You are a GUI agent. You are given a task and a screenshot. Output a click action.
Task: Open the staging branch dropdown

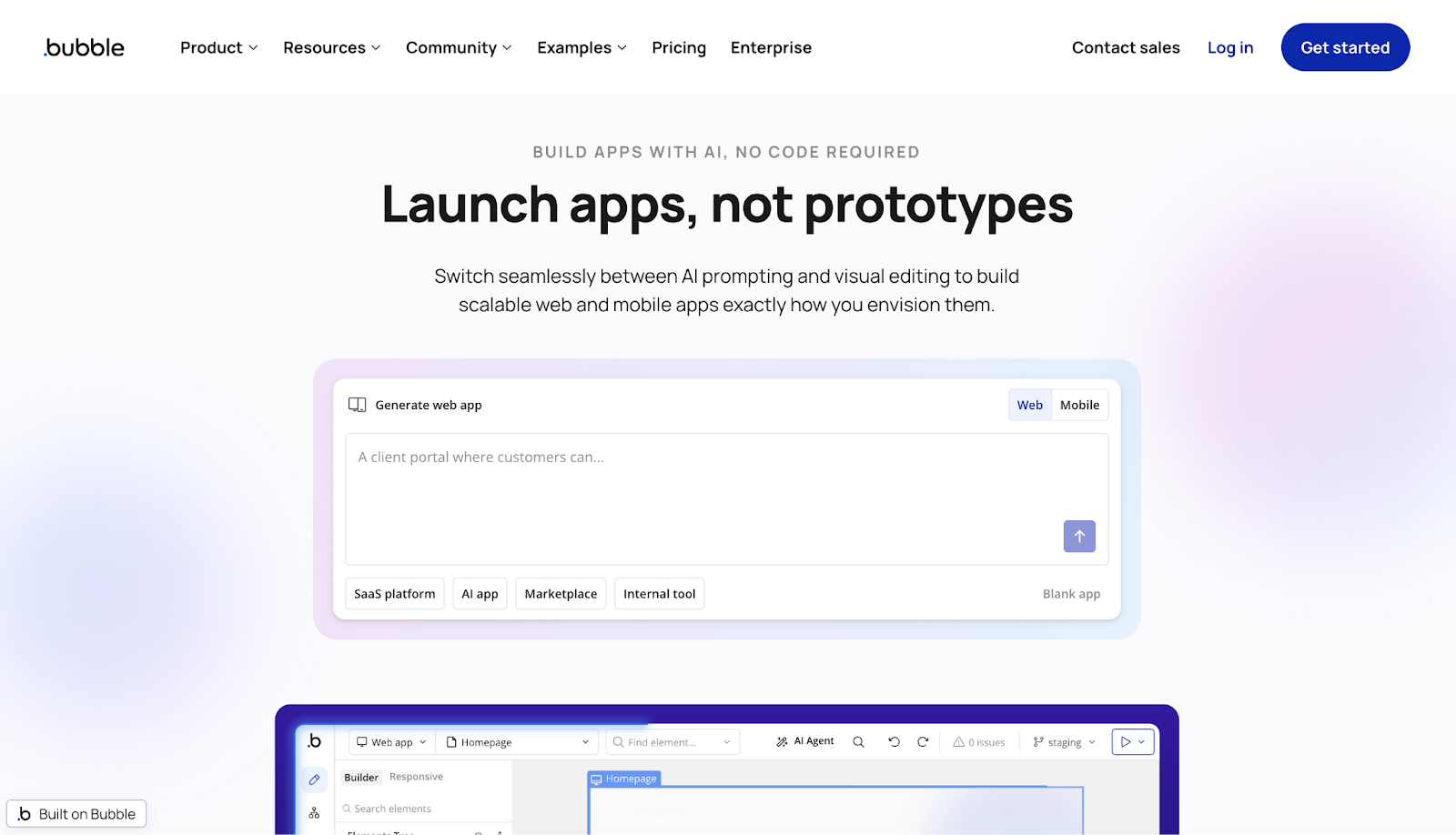pos(1064,742)
